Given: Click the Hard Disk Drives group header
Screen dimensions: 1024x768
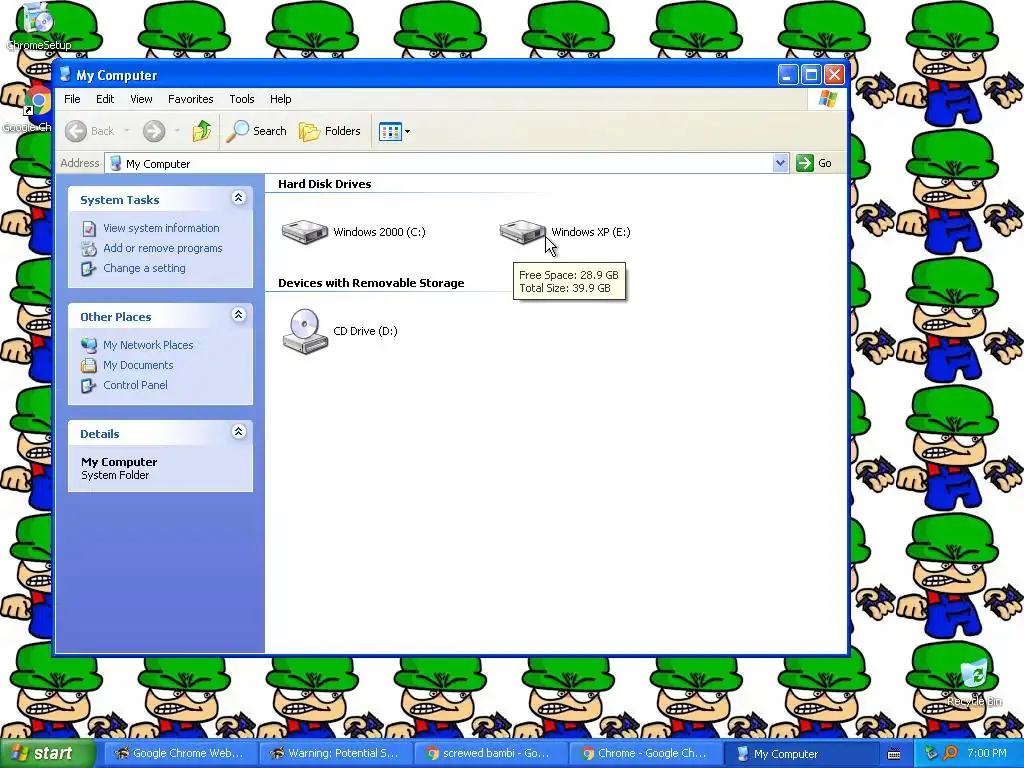Looking at the screenshot, I should click(325, 184).
